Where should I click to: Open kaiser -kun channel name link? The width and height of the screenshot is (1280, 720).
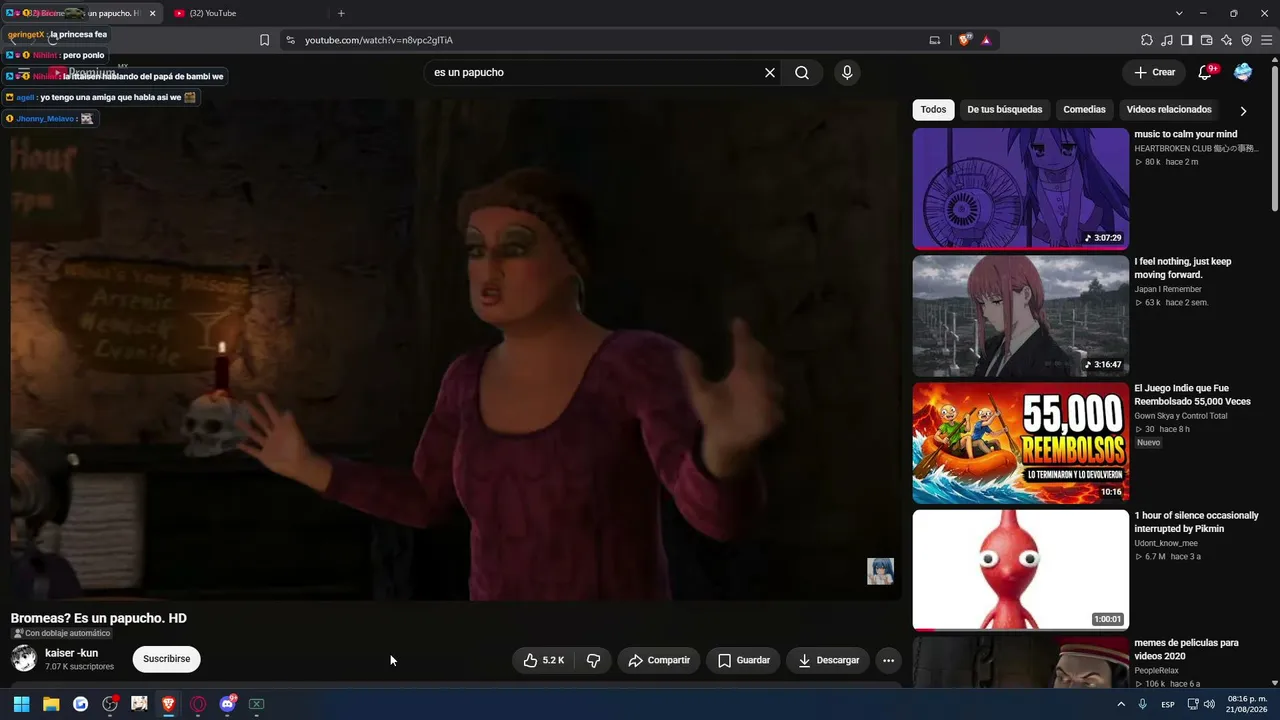71,653
